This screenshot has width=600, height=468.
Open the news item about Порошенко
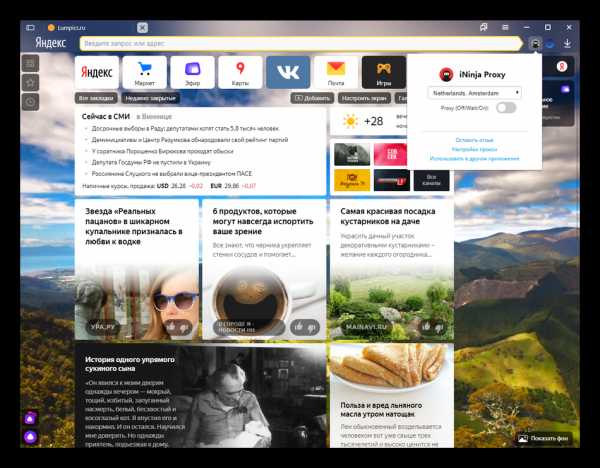[x=162, y=151]
